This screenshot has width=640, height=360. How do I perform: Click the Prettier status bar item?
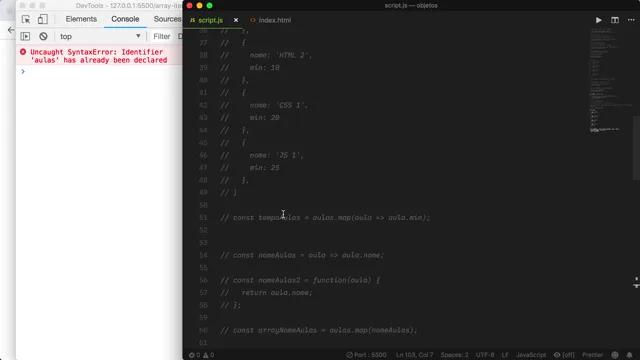click(x=593, y=355)
